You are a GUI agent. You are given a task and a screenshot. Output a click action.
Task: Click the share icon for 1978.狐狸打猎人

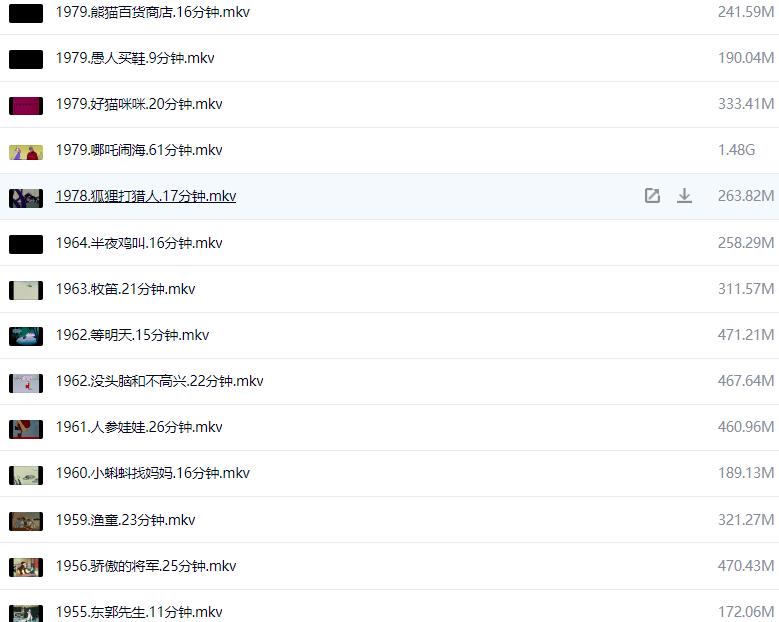click(x=652, y=196)
